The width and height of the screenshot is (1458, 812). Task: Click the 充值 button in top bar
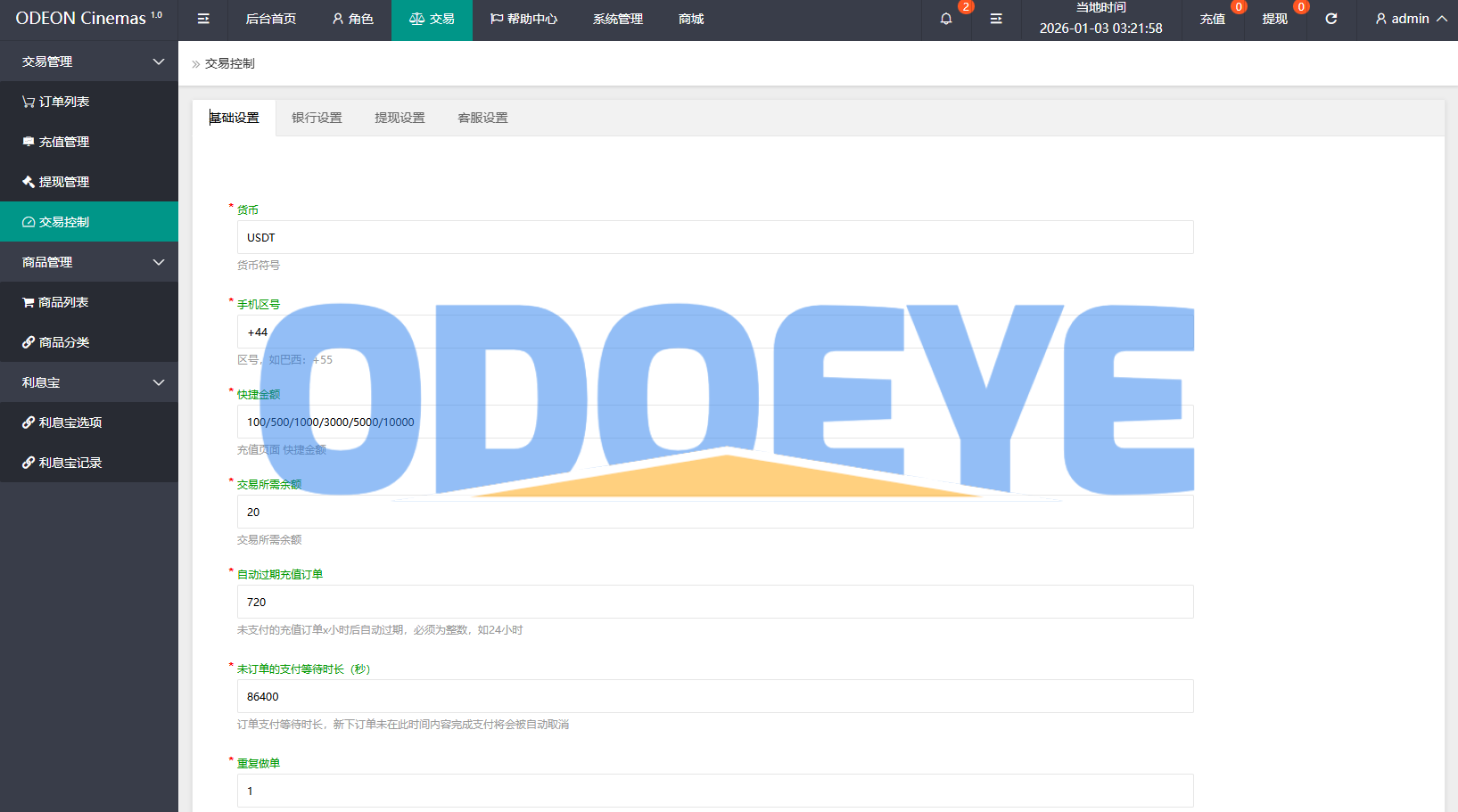click(1212, 19)
